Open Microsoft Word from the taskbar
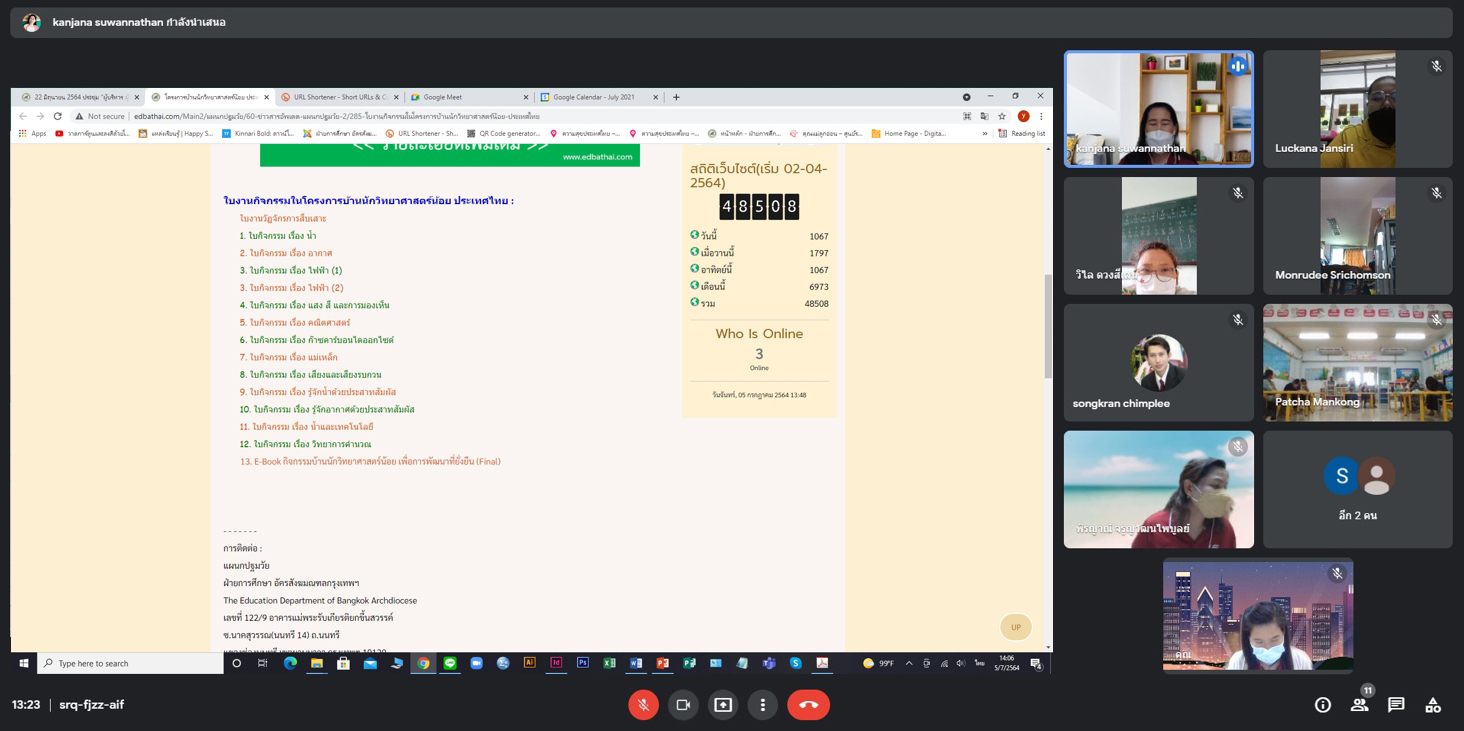The height and width of the screenshot is (731, 1464). [636, 663]
